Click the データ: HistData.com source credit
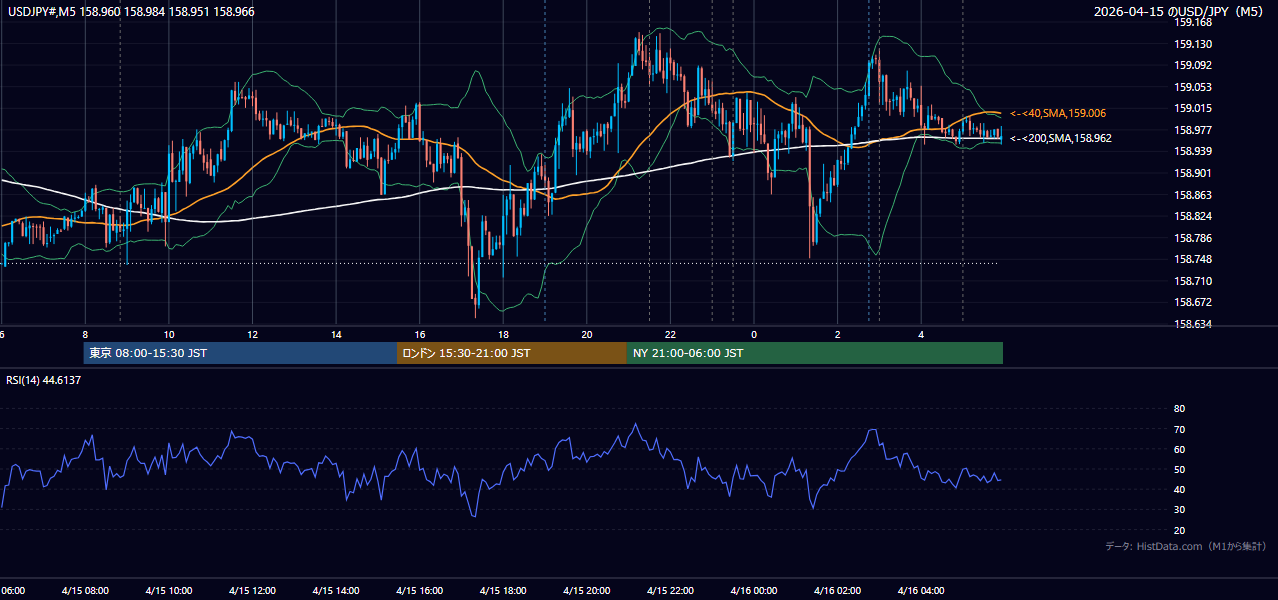The image size is (1278, 600). click(1186, 547)
